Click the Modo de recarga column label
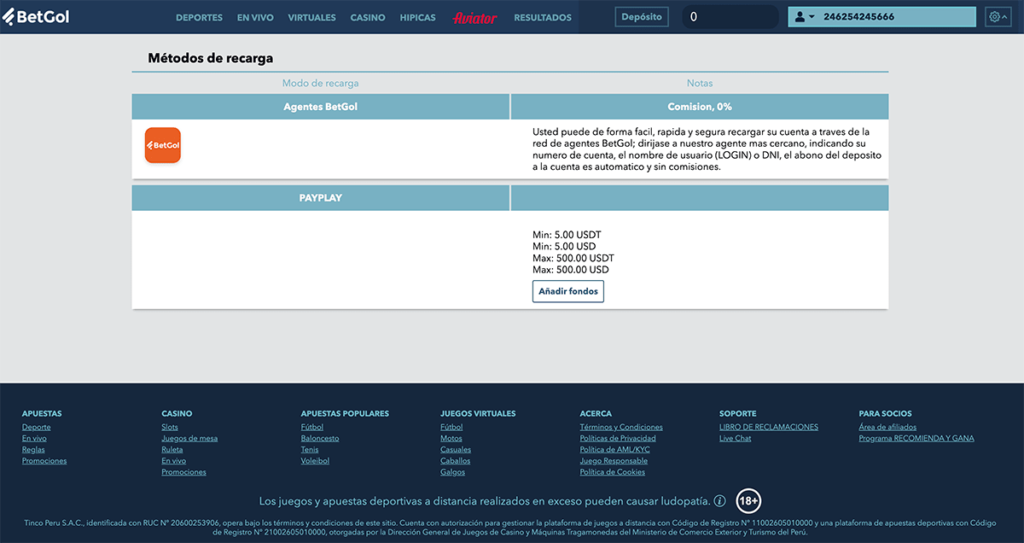Image resolution: width=1024 pixels, height=543 pixels. coord(320,83)
